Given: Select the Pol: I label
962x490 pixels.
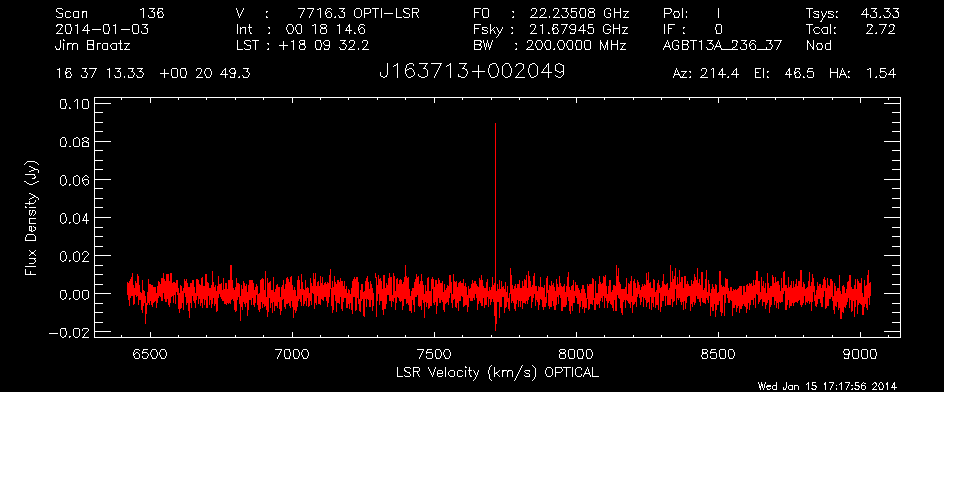Looking at the screenshot, I should pos(691,13).
